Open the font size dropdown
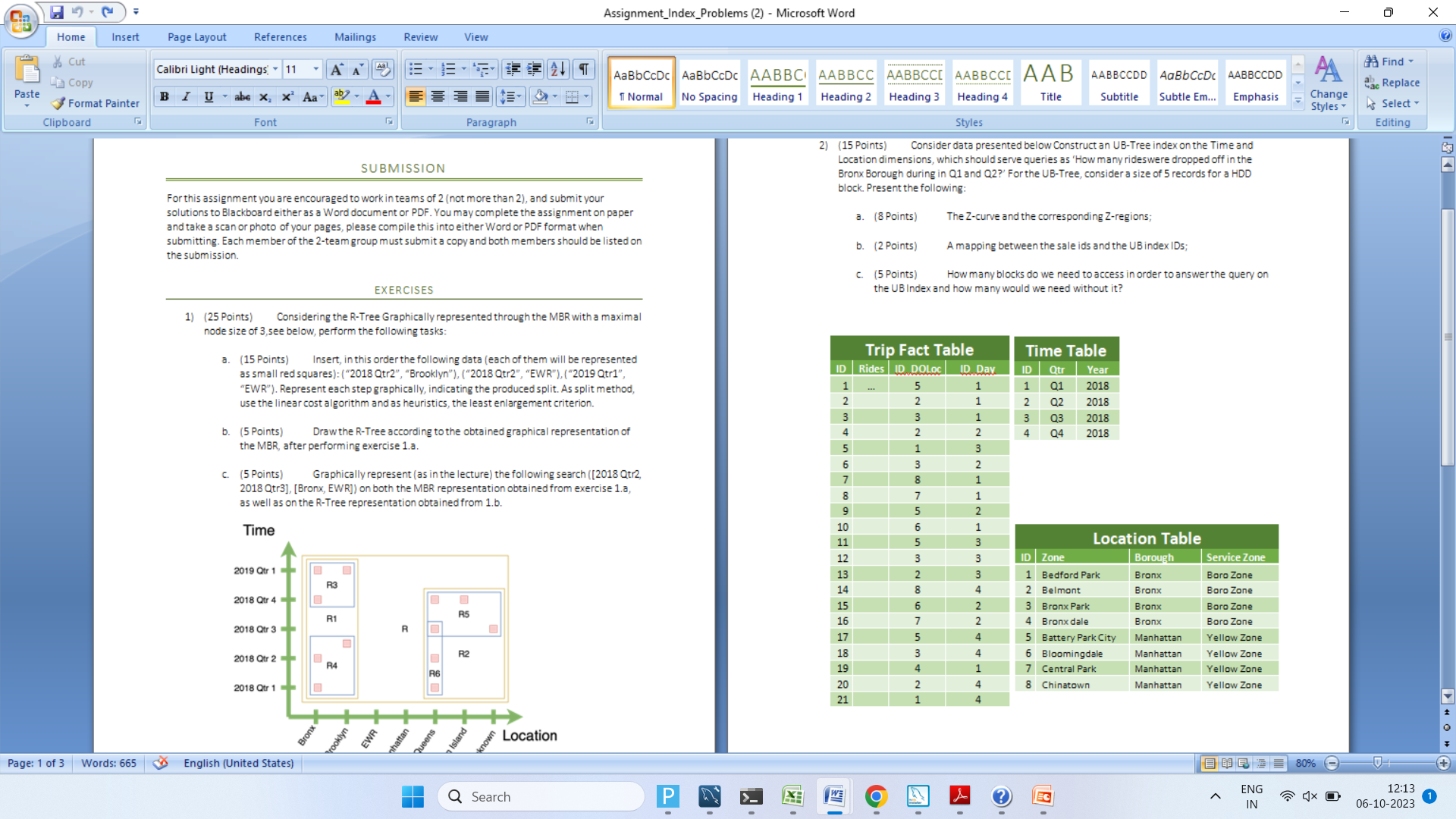Screen dimensions: 1456x819 pyautogui.click(x=316, y=69)
